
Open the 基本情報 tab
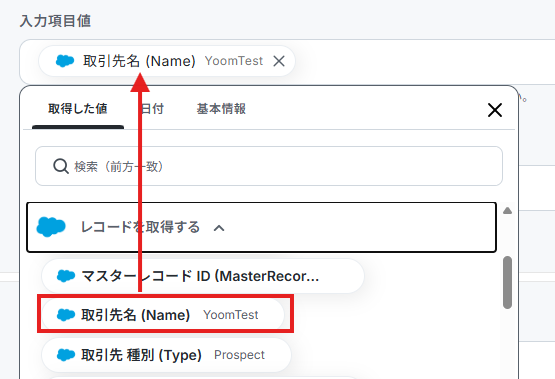tap(221, 109)
